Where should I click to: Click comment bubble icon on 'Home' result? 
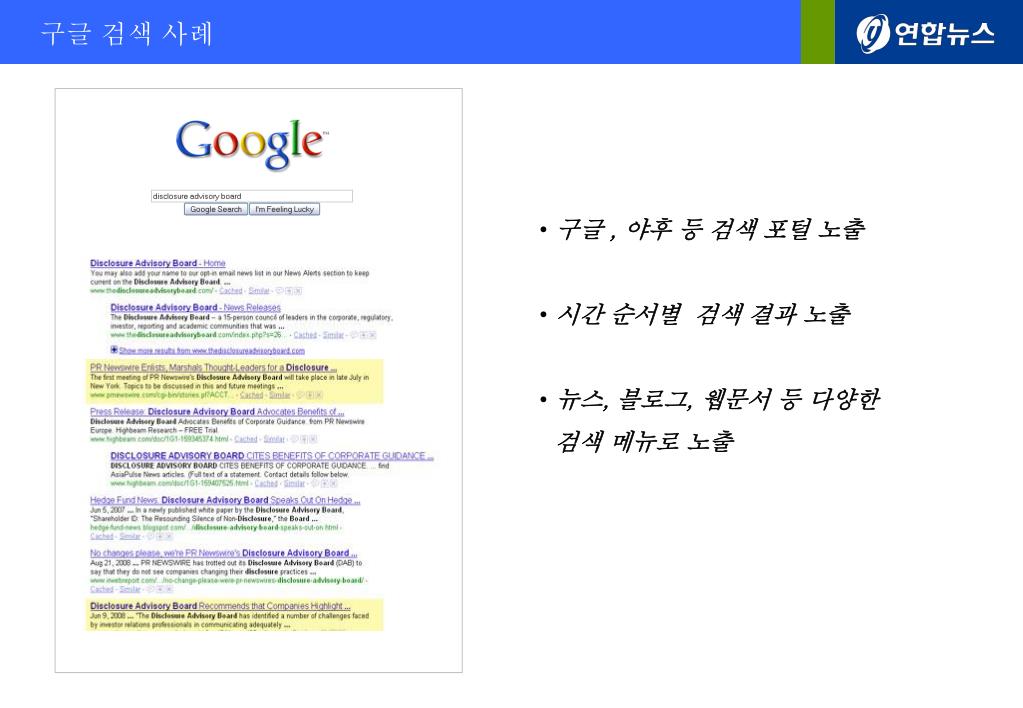point(279,291)
